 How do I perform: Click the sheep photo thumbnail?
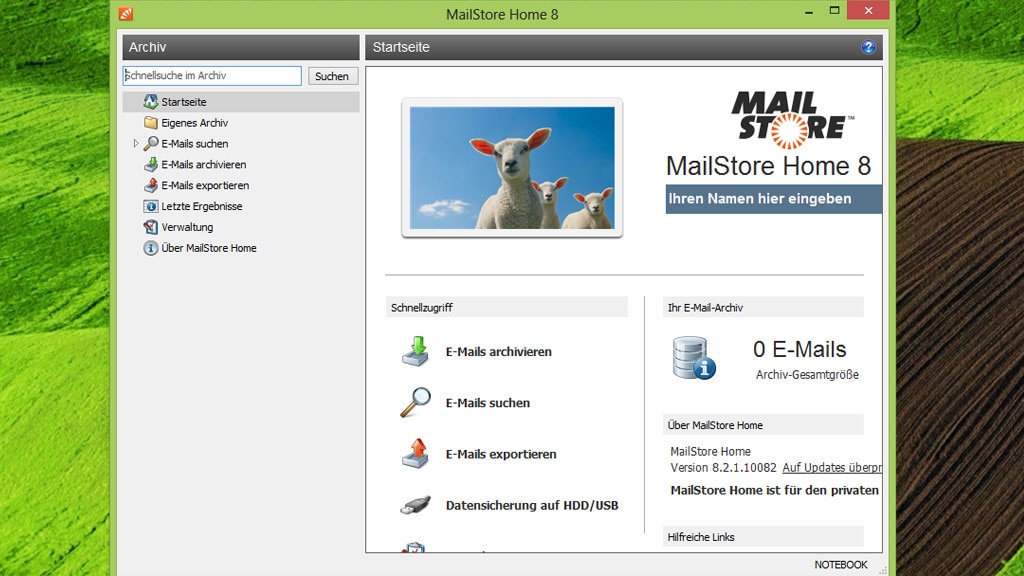pyautogui.click(x=512, y=168)
